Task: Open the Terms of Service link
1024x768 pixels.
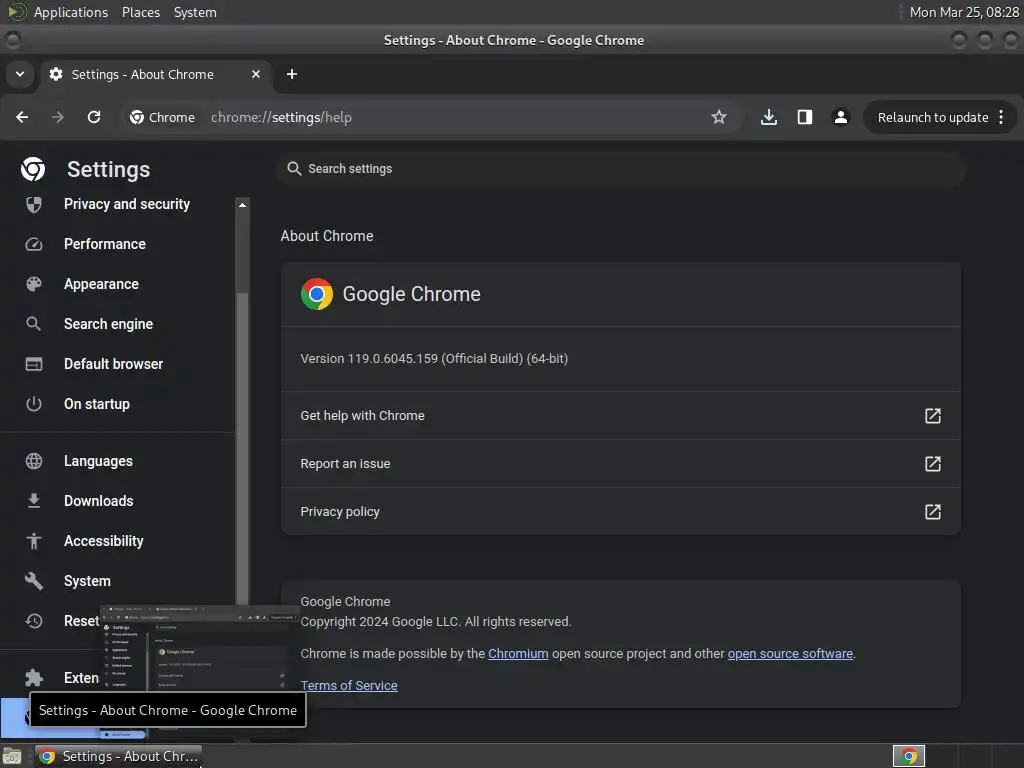Action: click(x=349, y=686)
